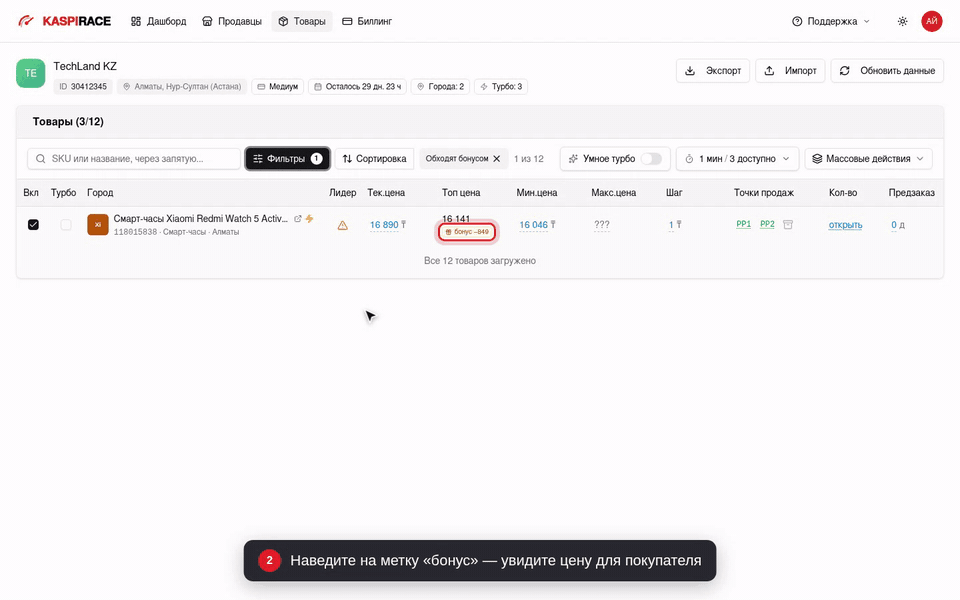Click the Экспорт button
The height and width of the screenshot is (600, 960).
point(713,70)
